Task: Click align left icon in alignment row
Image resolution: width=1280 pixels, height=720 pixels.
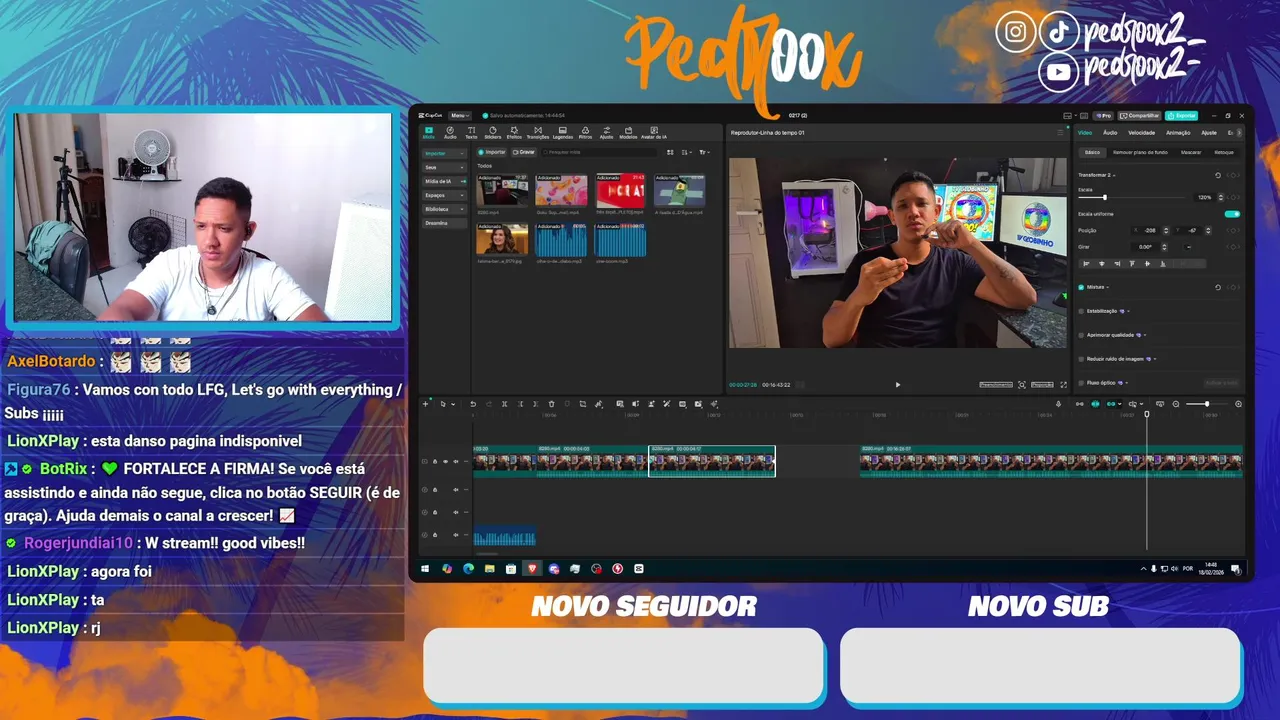Action: (x=1087, y=264)
